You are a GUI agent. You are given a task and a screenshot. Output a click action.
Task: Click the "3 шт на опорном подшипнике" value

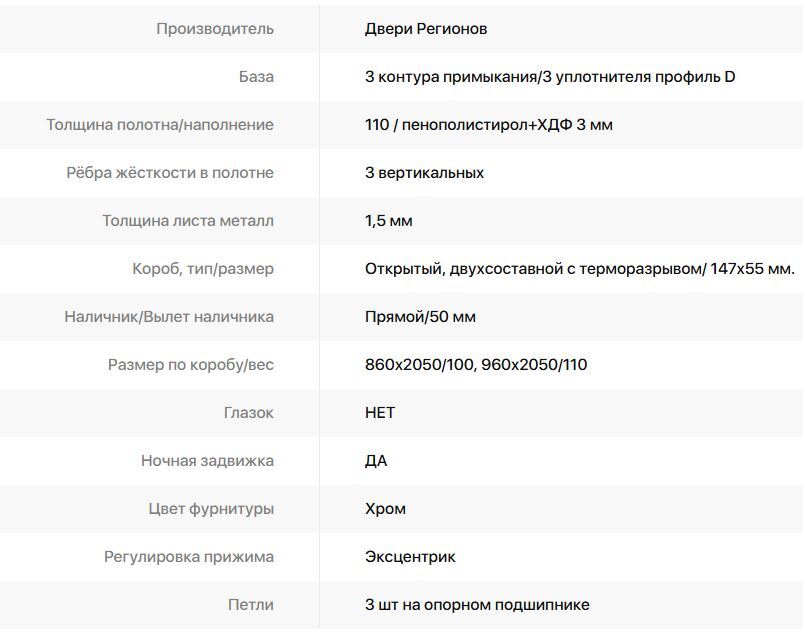tap(477, 605)
